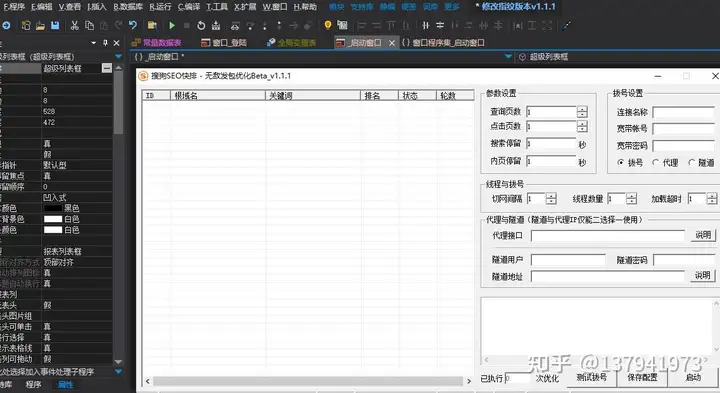This screenshot has height=393, width=720.
Task: Click the green Run program icon
Action: point(172,26)
